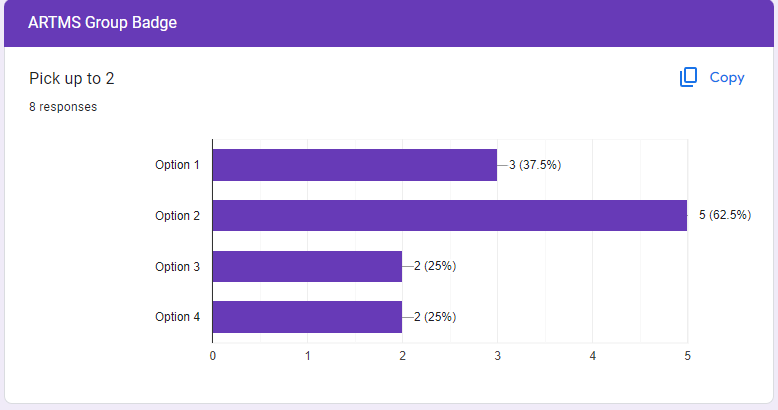Click the Pick up to 2 question title
The image size is (778, 410).
[x=71, y=78]
